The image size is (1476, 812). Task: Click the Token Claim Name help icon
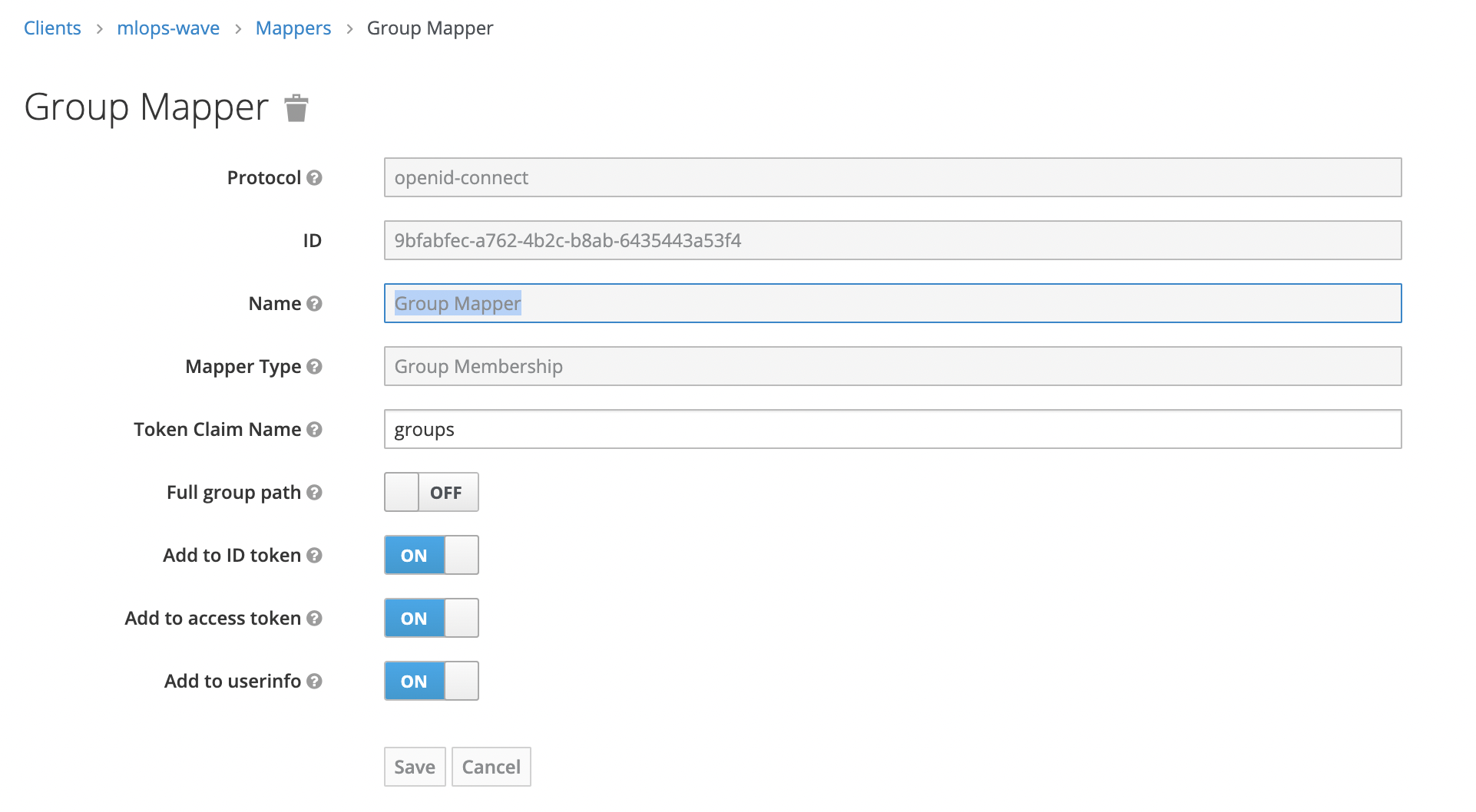[314, 429]
